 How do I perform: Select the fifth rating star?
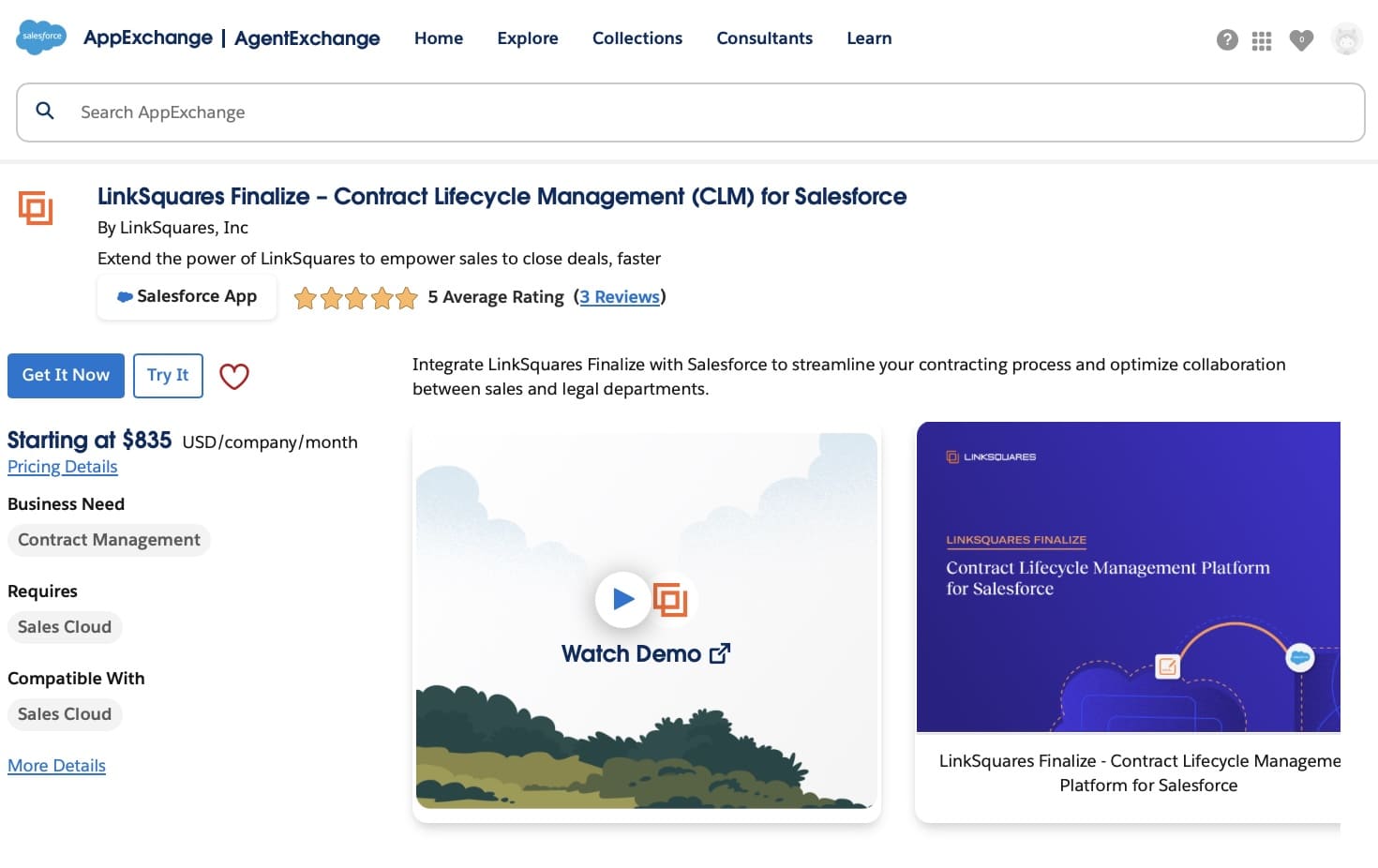point(407,297)
